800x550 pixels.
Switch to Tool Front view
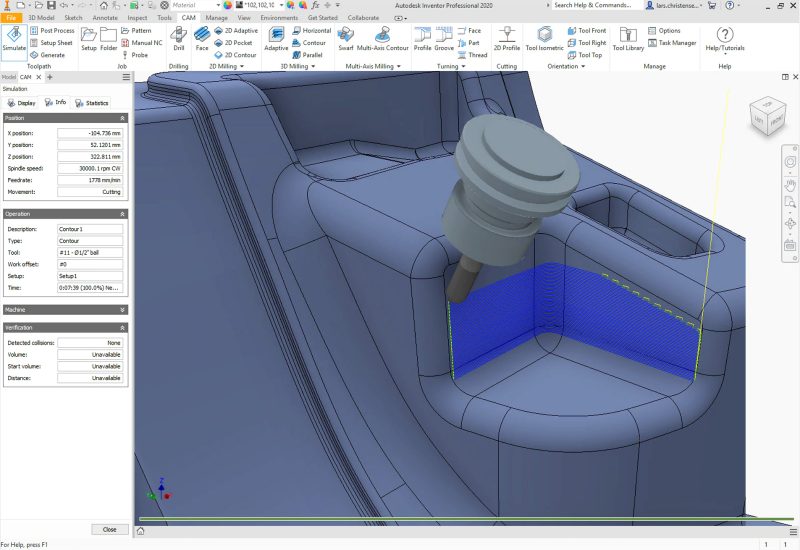(x=587, y=31)
